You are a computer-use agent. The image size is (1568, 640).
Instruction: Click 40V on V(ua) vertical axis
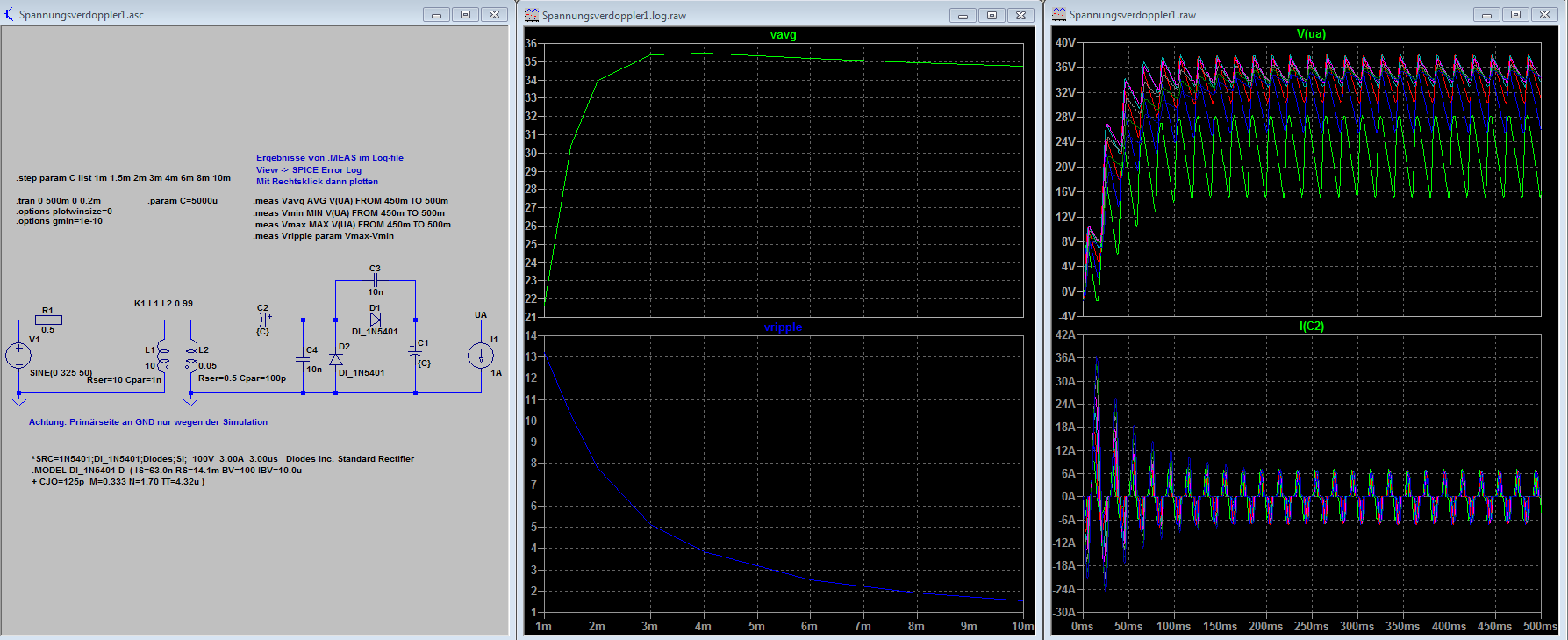[x=1065, y=42]
